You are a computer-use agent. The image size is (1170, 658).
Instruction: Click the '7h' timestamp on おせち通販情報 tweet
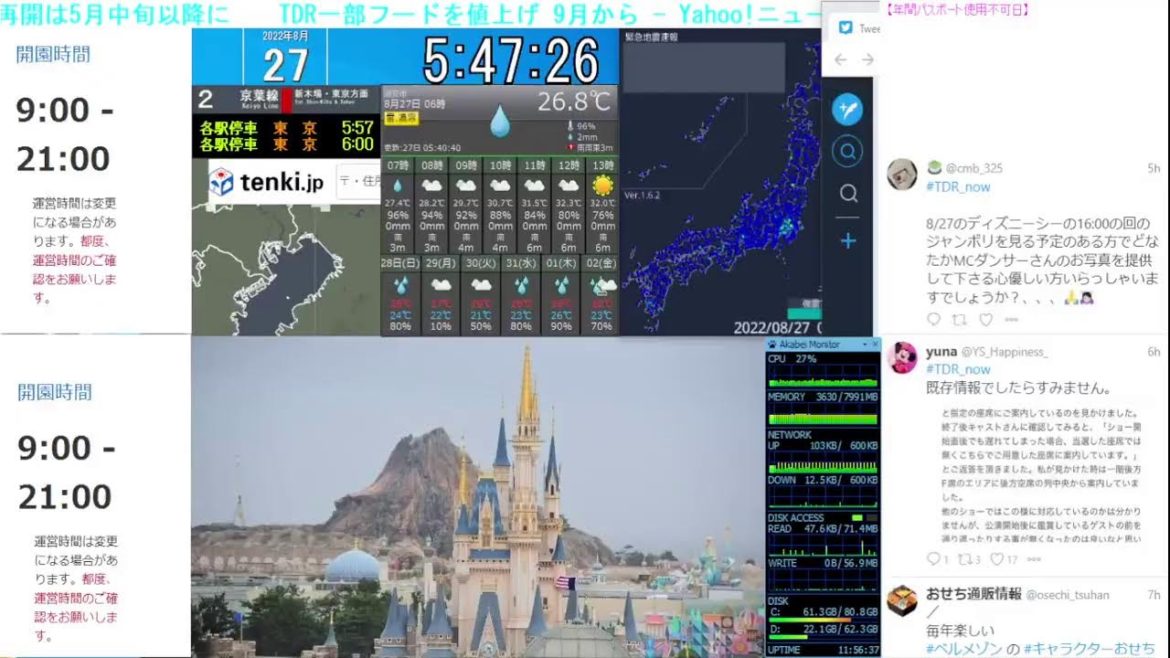pos(1154,595)
